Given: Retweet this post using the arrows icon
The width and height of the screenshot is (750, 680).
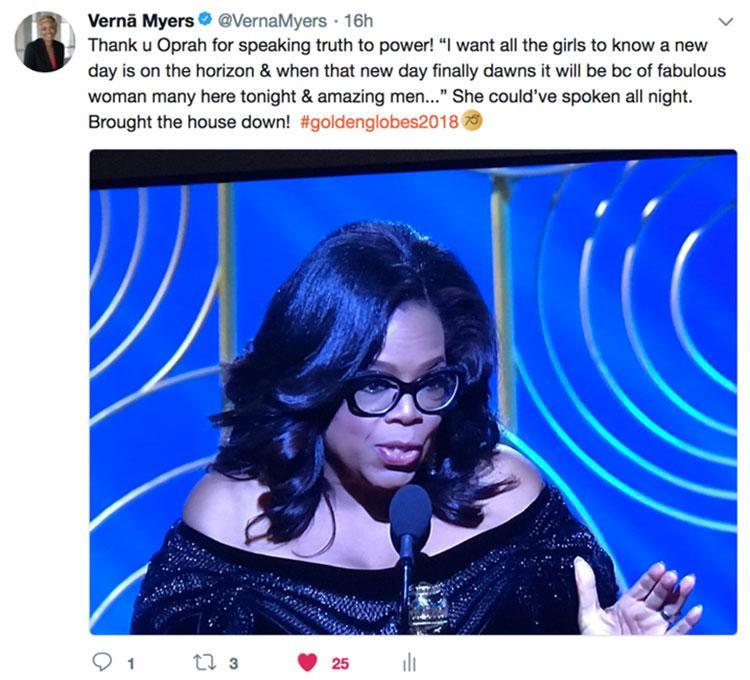Looking at the screenshot, I should point(204,663).
